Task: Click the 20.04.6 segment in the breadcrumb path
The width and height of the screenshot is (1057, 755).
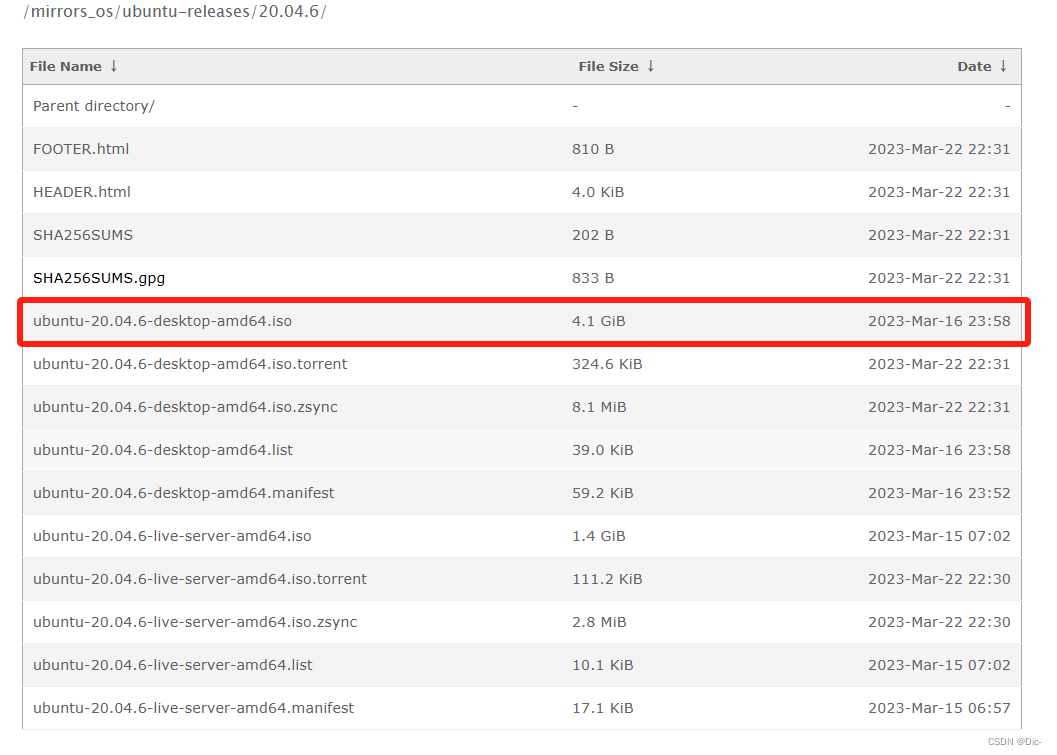Action: [x=289, y=12]
